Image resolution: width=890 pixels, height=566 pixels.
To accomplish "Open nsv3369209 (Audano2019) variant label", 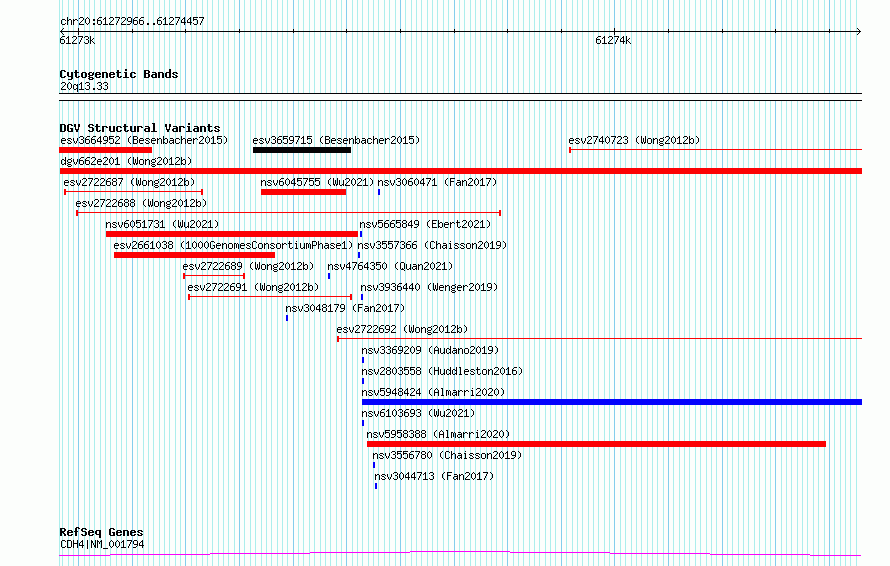I will click(430, 350).
